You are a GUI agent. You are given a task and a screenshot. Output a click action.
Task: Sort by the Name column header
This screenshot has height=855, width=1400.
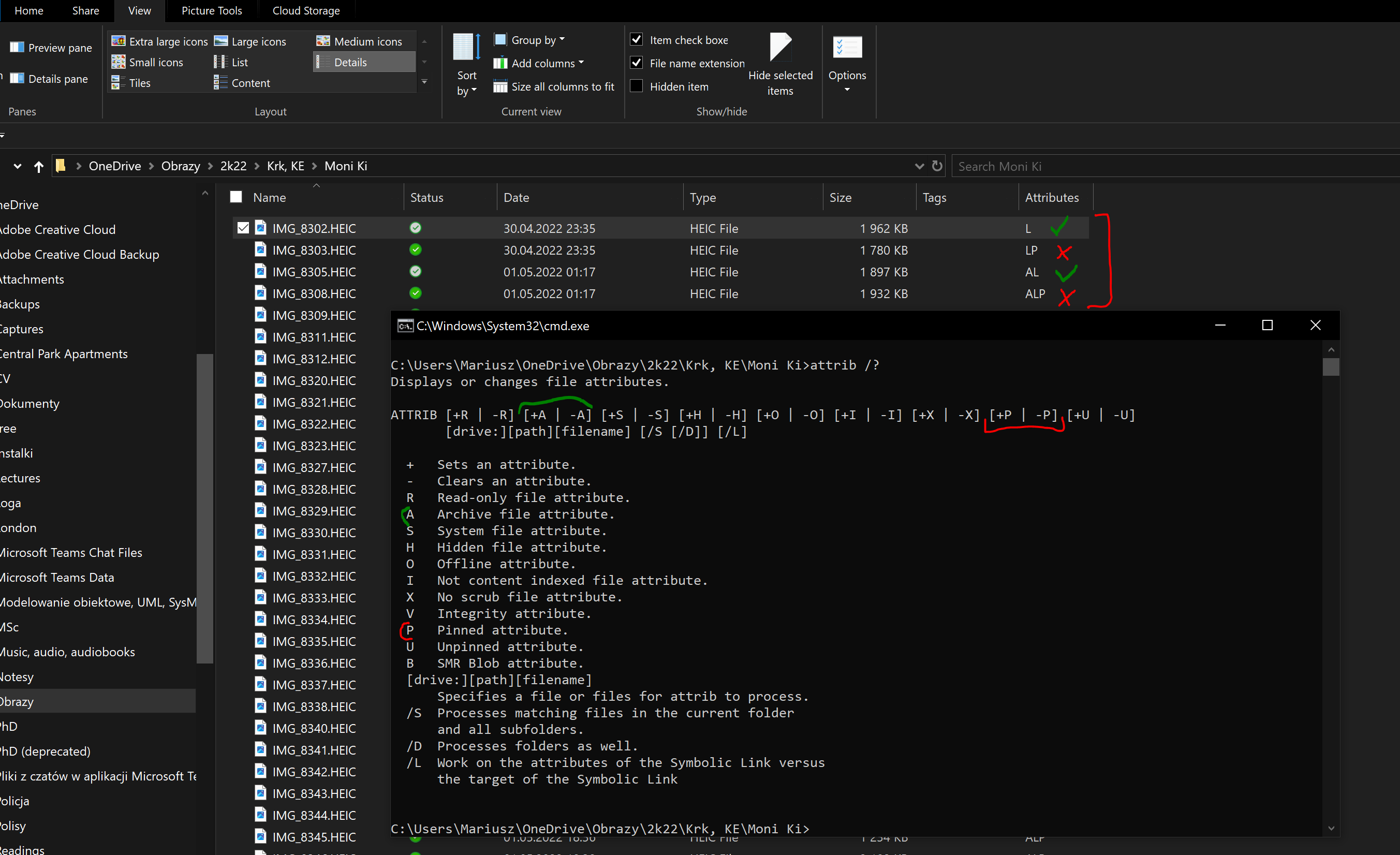[269, 197]
